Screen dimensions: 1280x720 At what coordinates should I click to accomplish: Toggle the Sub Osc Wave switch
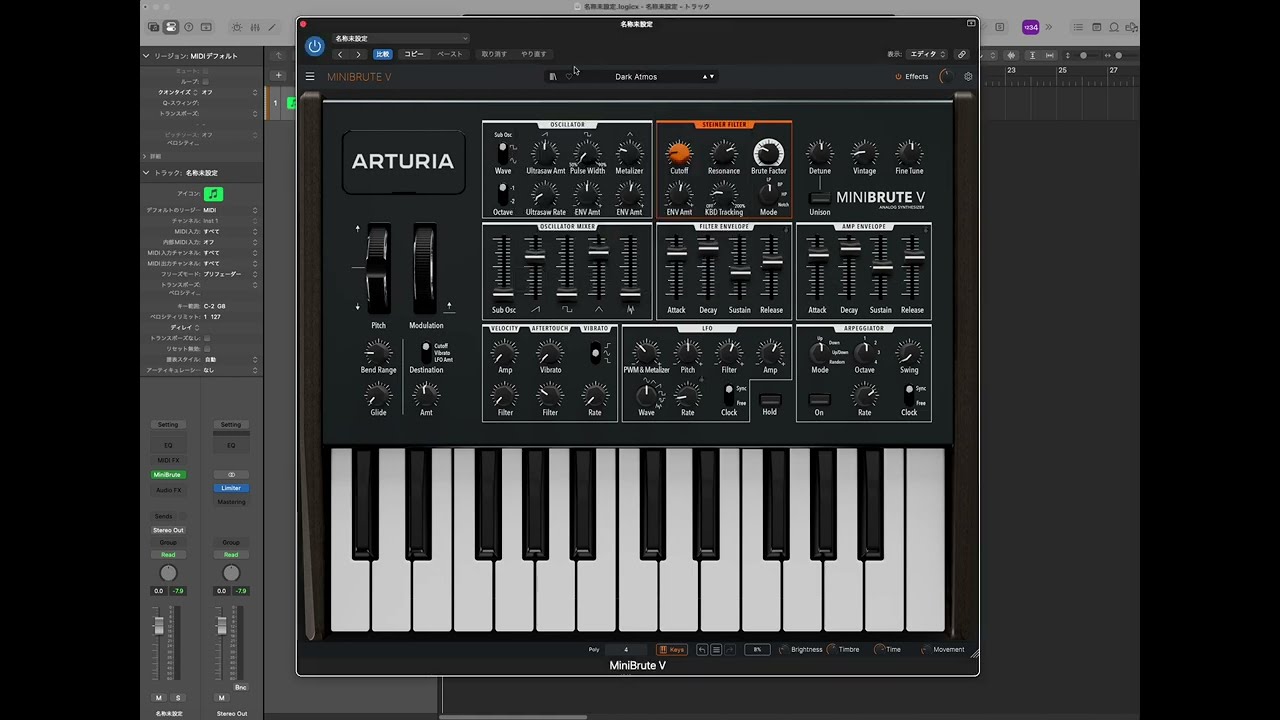coord(502,153)
